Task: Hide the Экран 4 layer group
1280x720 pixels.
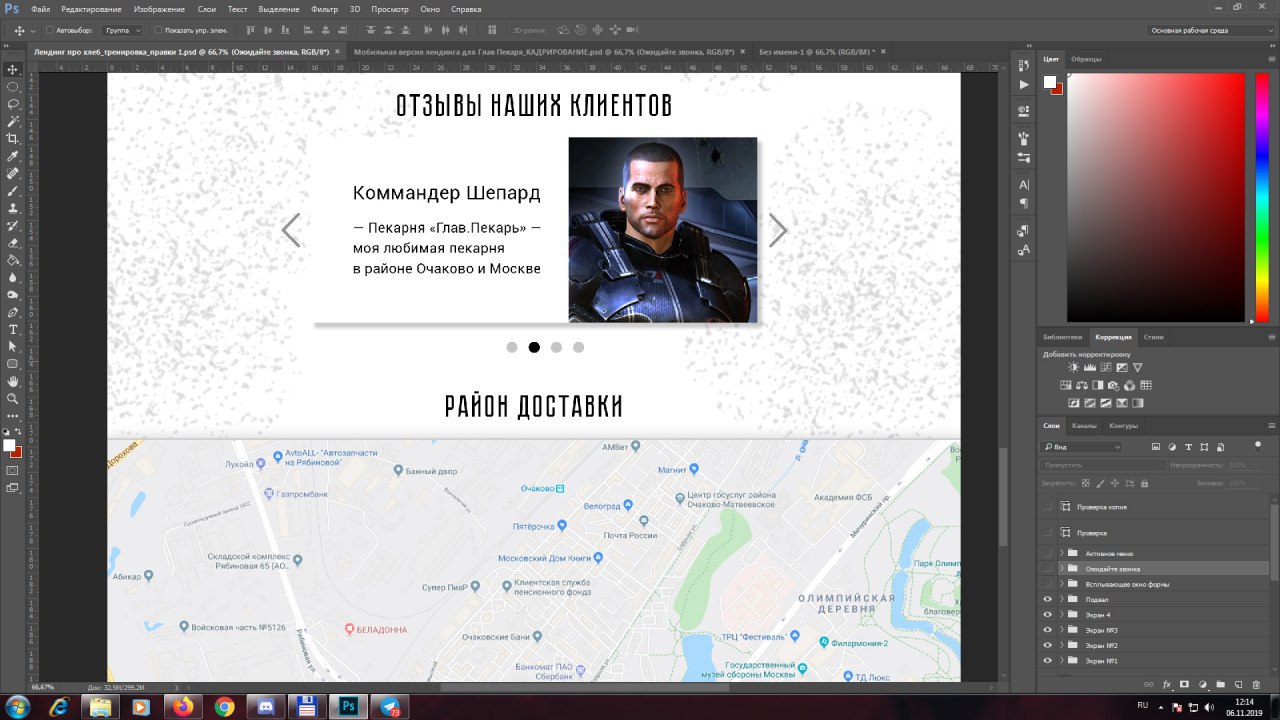Action: pyautogui.click(x=1047, y=614)
